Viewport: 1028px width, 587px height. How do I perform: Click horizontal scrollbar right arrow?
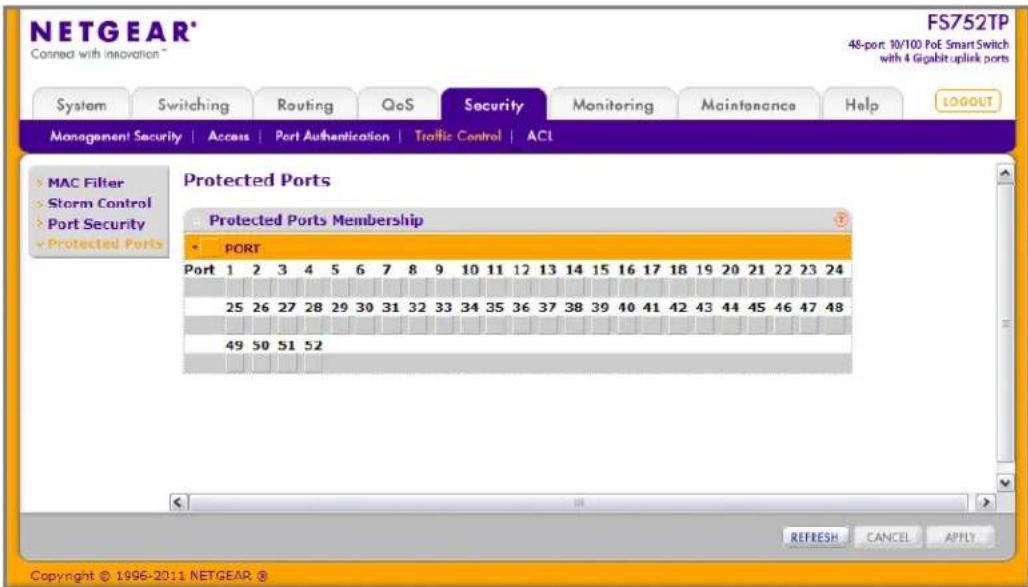pyautogui.click(x=984, y=503)
